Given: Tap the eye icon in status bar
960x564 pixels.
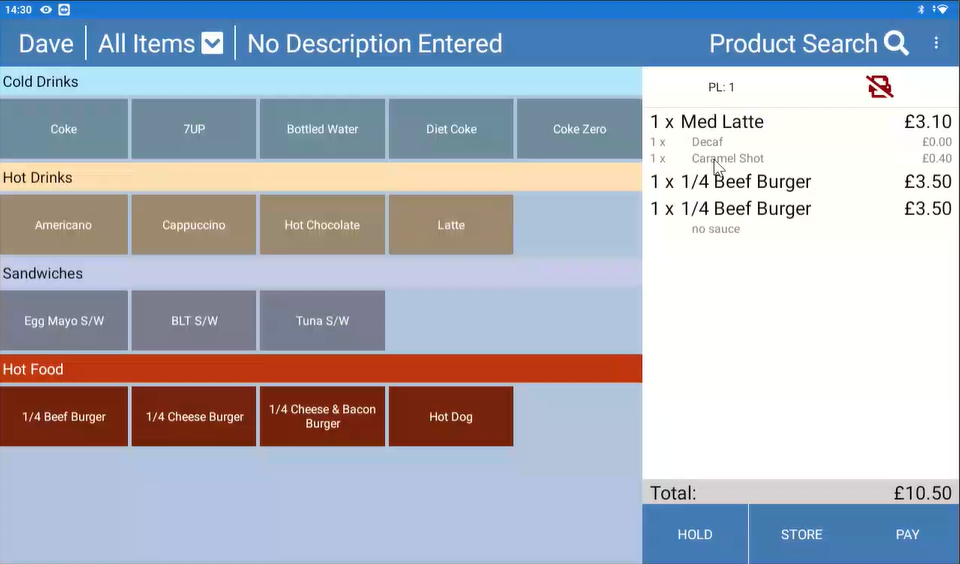Looking at the screenshot, I should (x=46, y=9).
